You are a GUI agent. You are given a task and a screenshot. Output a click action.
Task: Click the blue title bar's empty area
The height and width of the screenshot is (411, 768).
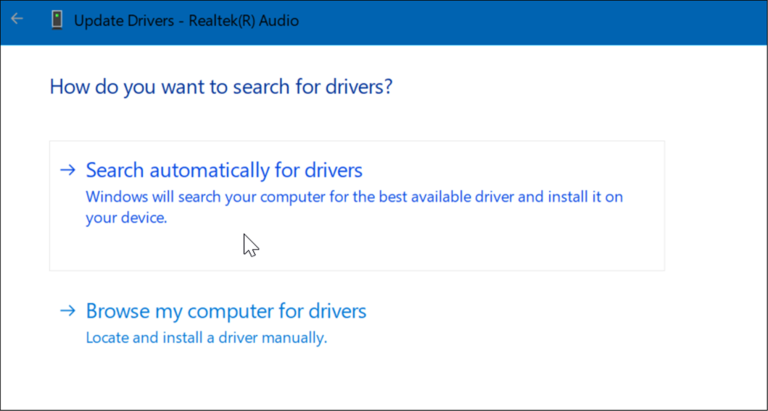[529, 22]
